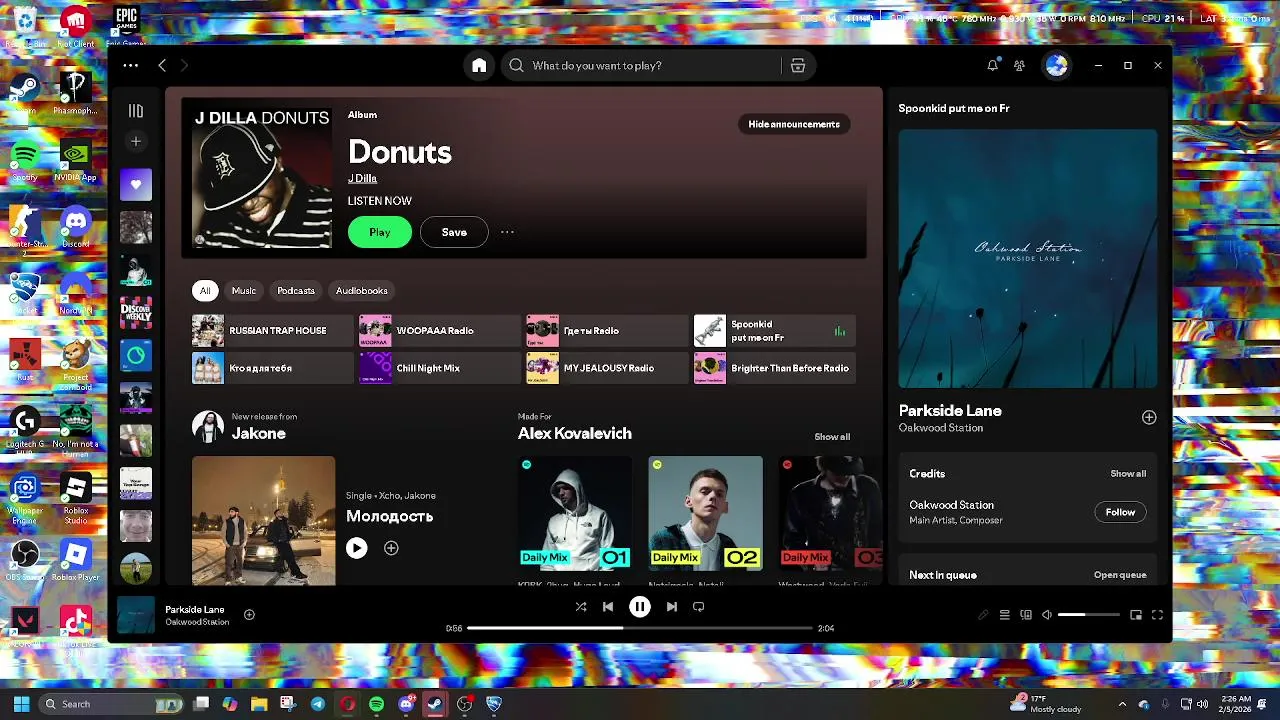Open Spoonkid put me on Fr playlist tile
Screen dimensions: 1280x720
pyautogui.click(x=775, y=331)
